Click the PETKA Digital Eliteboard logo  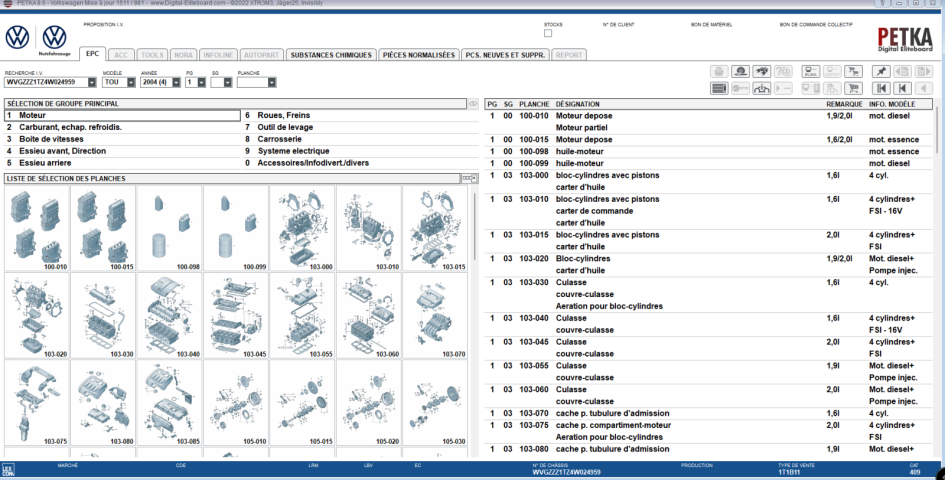[x=905, y=40]
